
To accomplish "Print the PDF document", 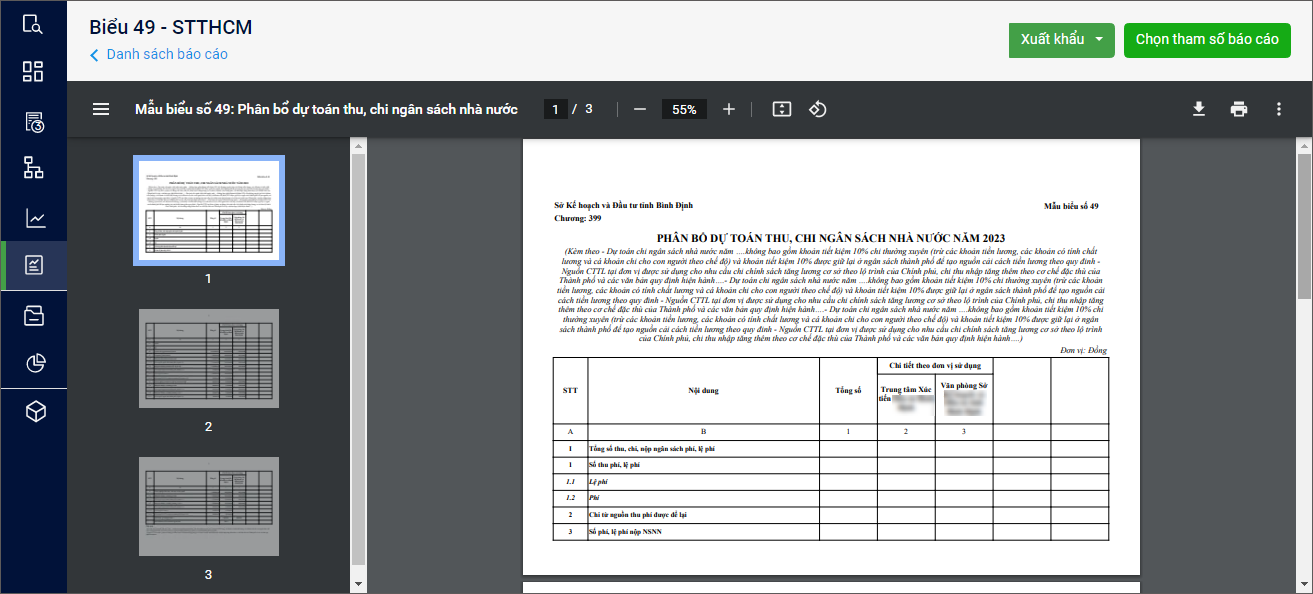I will coord(1238,109).
